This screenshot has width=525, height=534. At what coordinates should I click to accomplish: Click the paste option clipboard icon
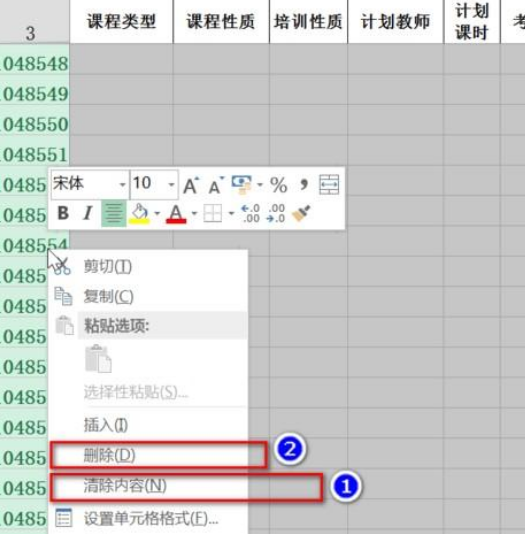click(98, 359)
